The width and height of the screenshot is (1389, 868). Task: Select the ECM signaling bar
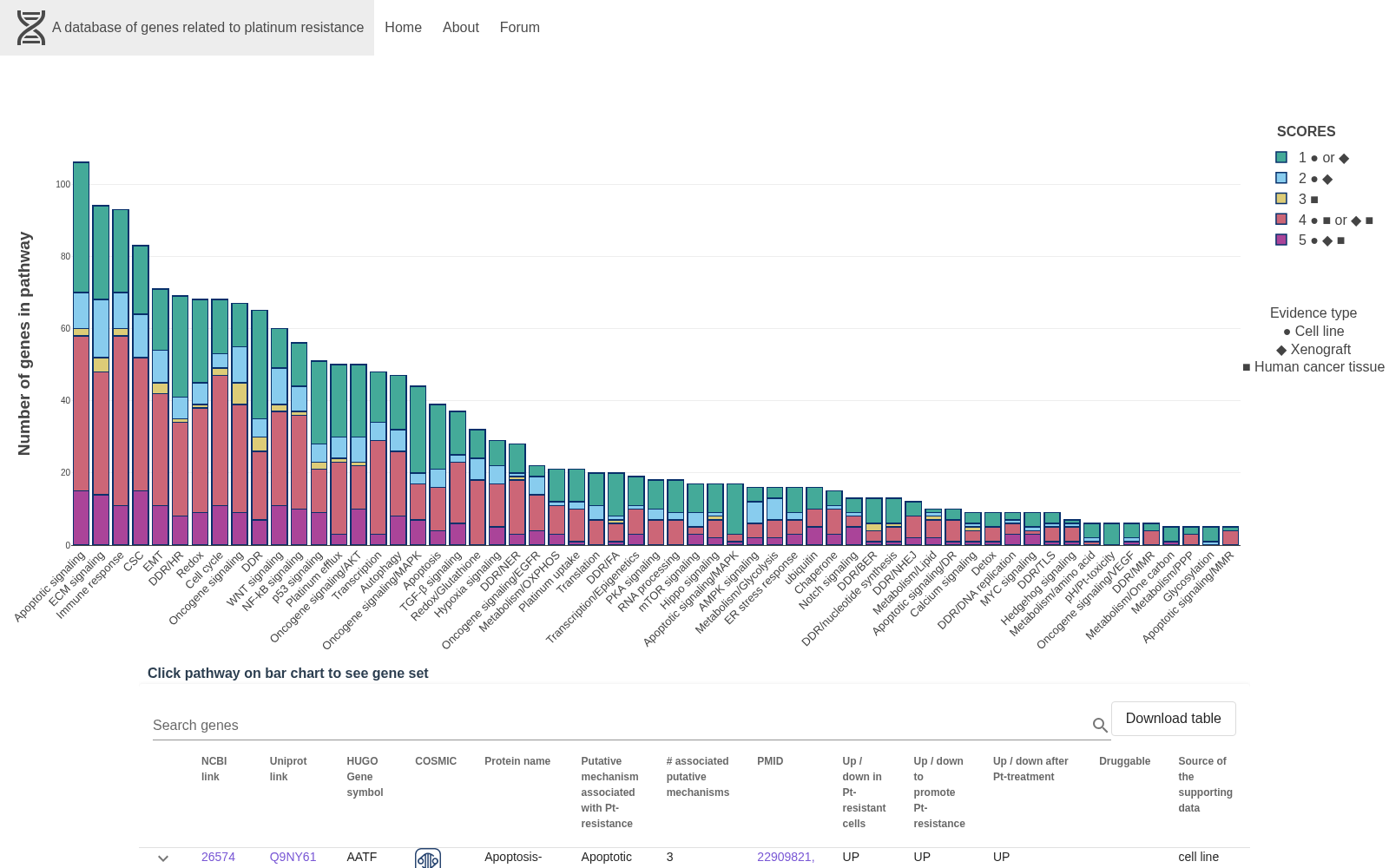click(x=101, y=375)
